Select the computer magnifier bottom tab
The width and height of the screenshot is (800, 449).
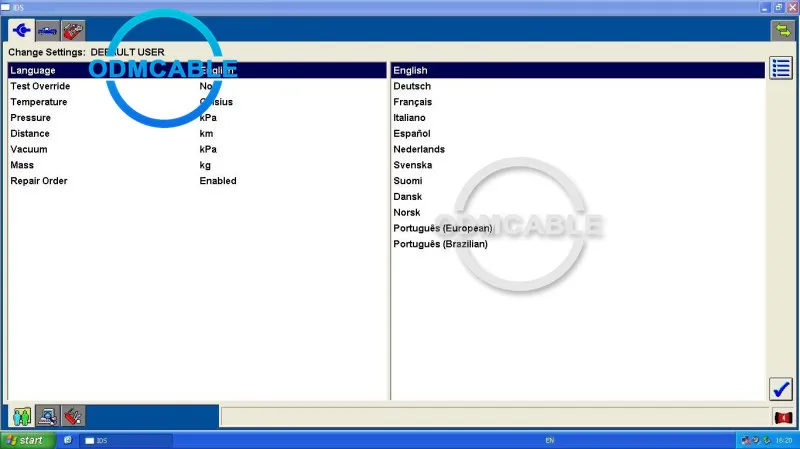coord(47,416)
